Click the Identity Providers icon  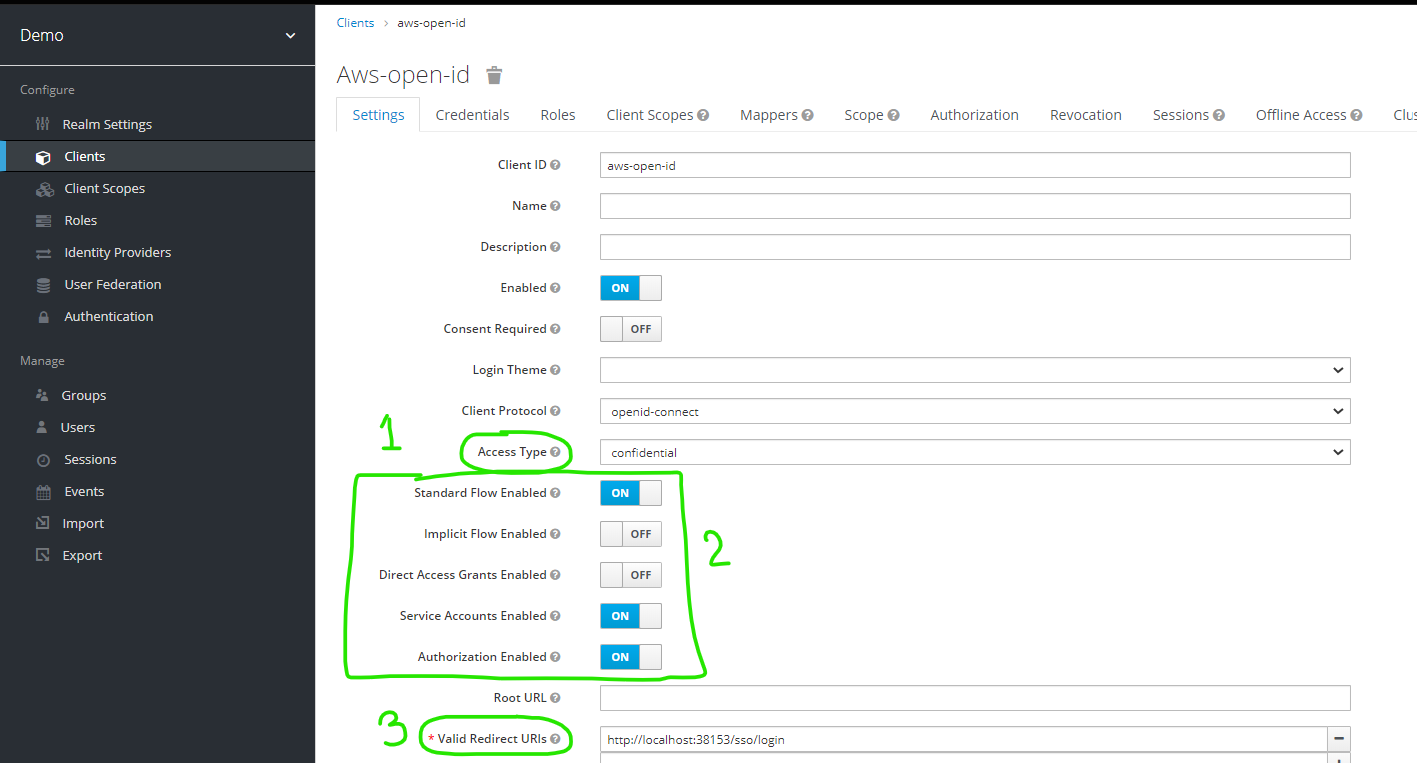pos(44,252)
